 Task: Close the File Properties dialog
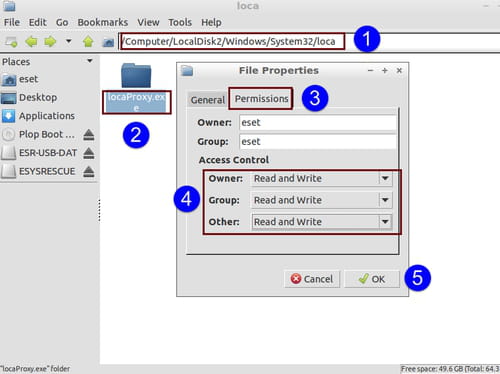[399, 70]
